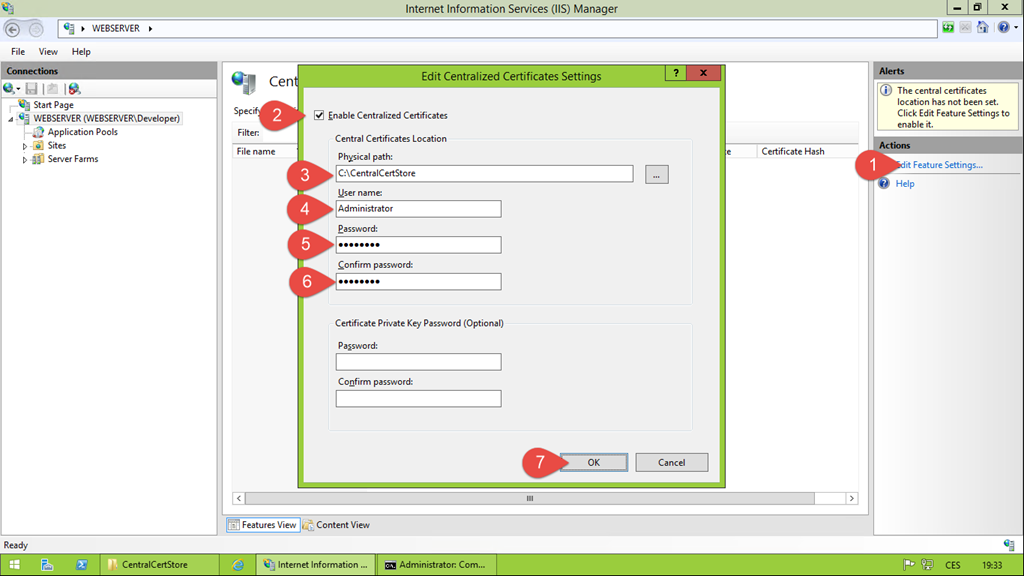Open the View menu

pos(48,52)
